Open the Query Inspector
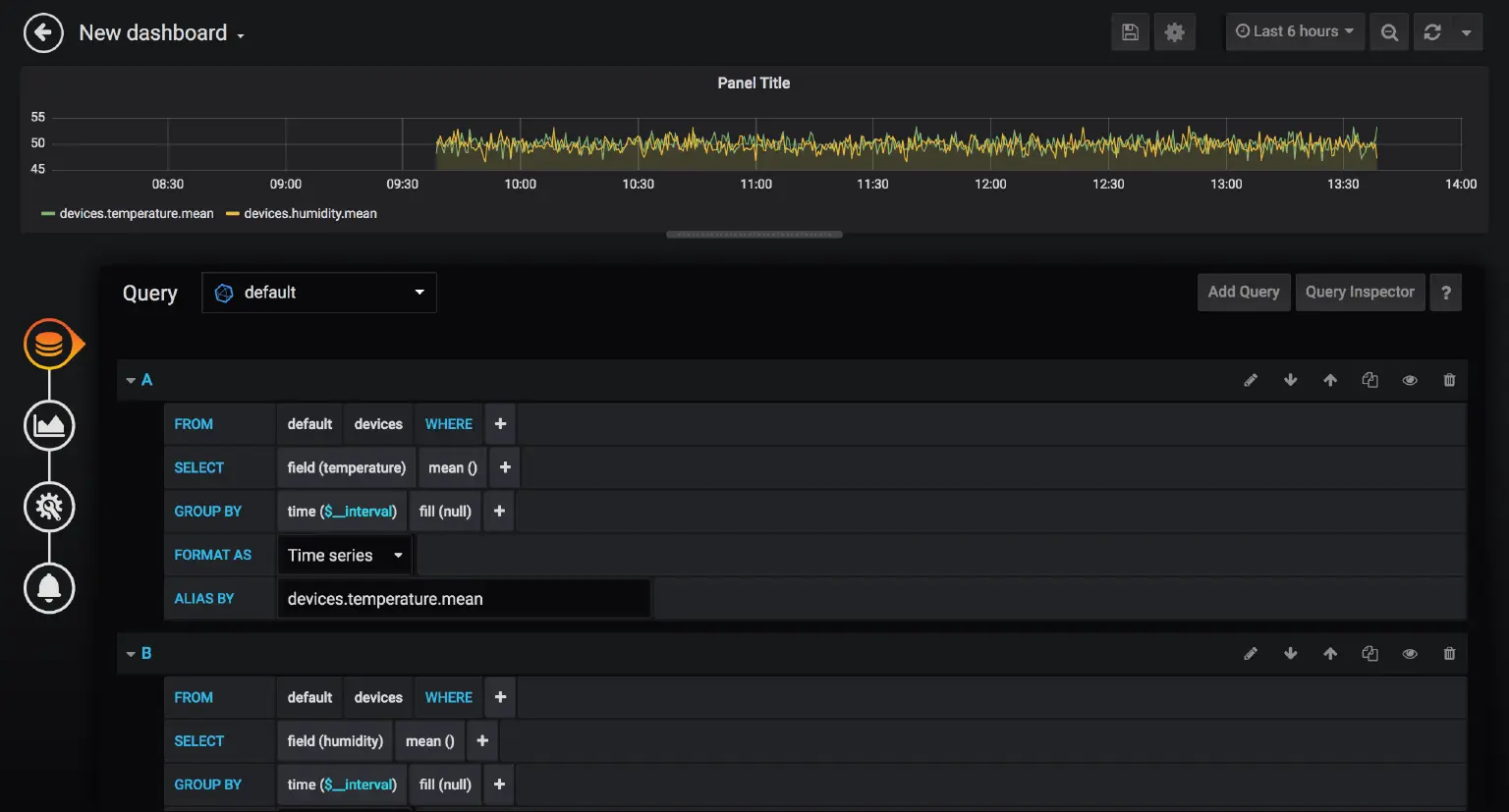 tap(1359, 293)
